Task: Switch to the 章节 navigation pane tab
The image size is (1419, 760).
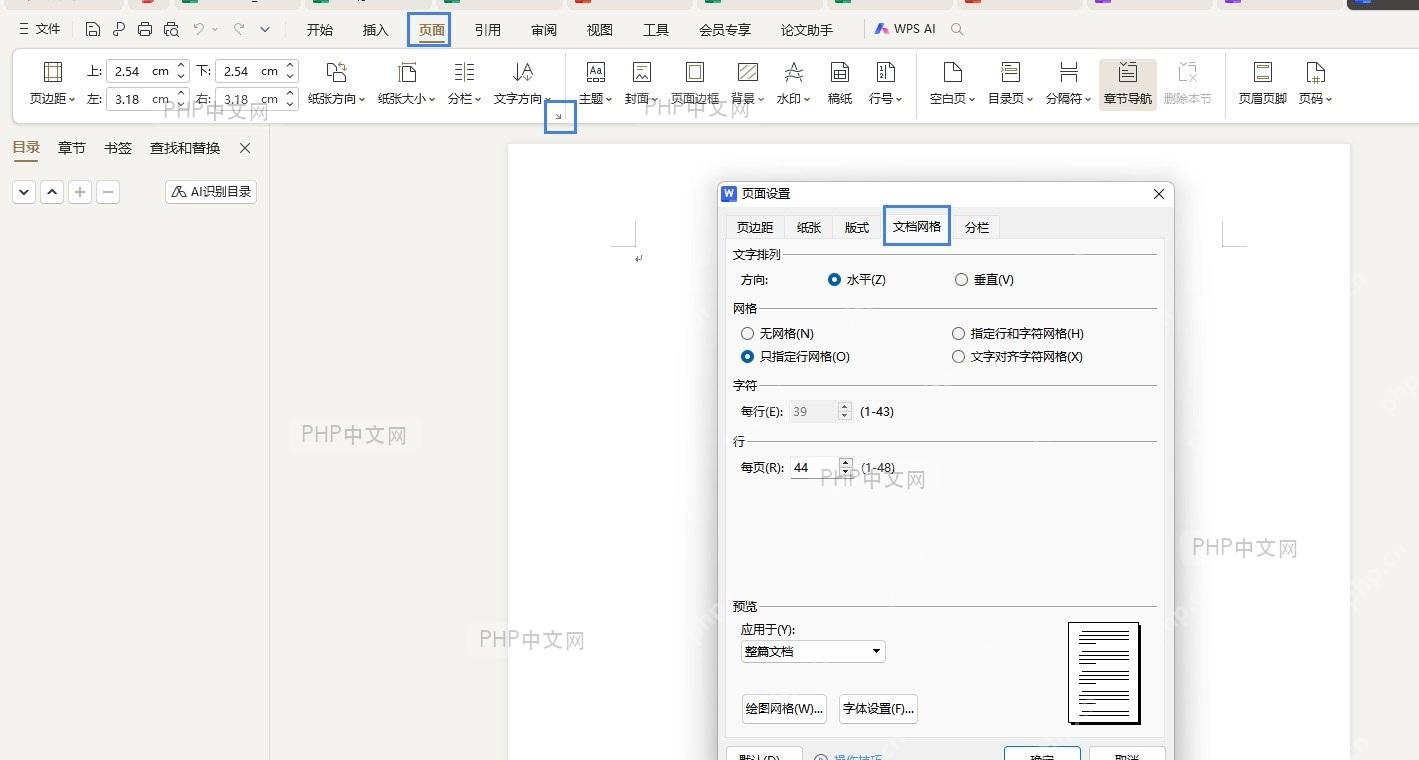Action: pyautogui.click(x=72, y=148)
